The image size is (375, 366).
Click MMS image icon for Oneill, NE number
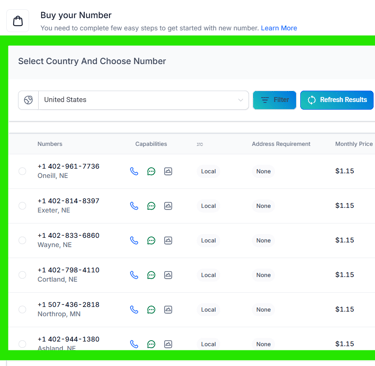168,171
